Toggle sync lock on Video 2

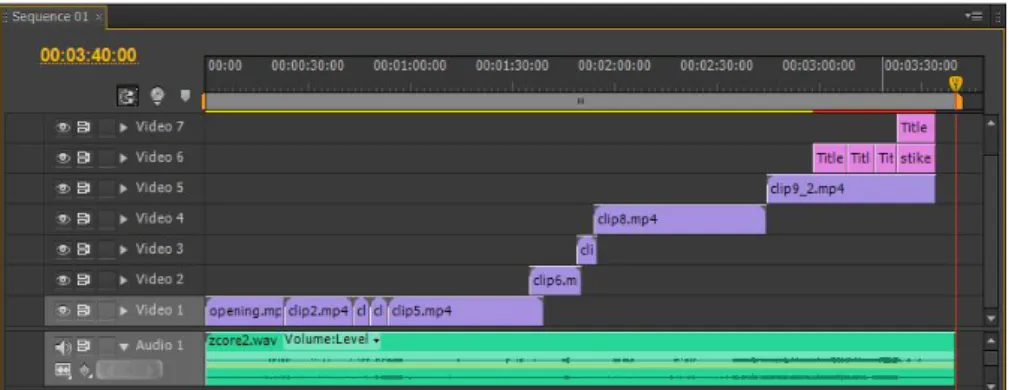click(x=84, y=280)
